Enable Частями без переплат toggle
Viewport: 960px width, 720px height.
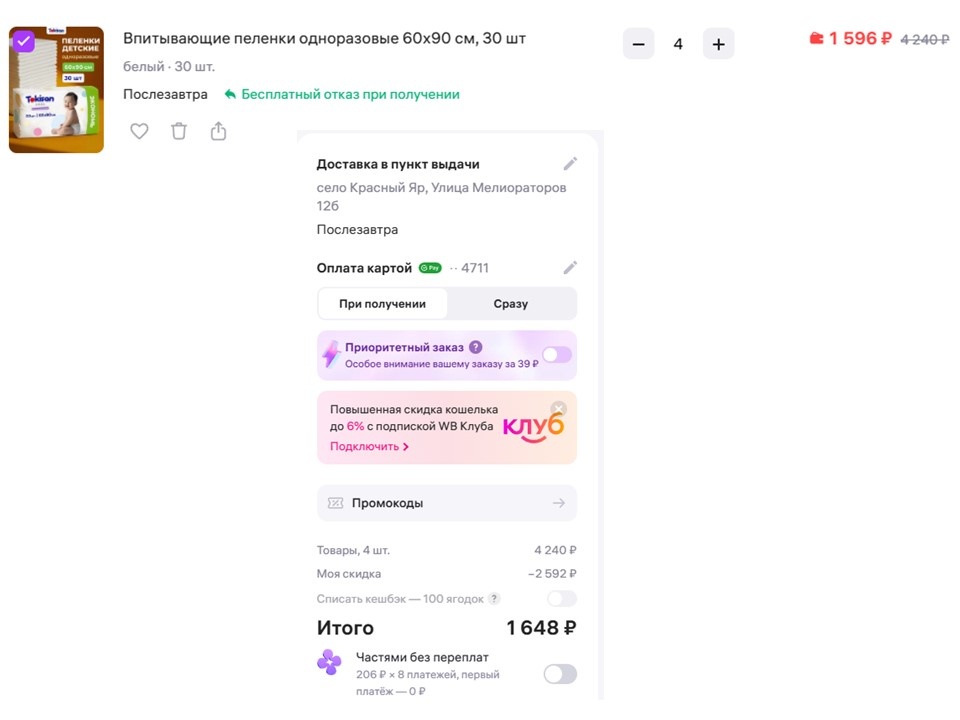pos(560,674)
